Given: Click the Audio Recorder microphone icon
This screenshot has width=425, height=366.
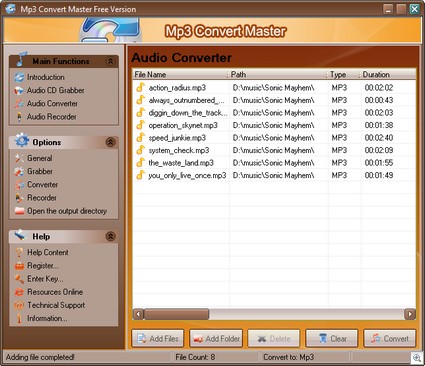Looking at the screenshot, I should 19,117.
